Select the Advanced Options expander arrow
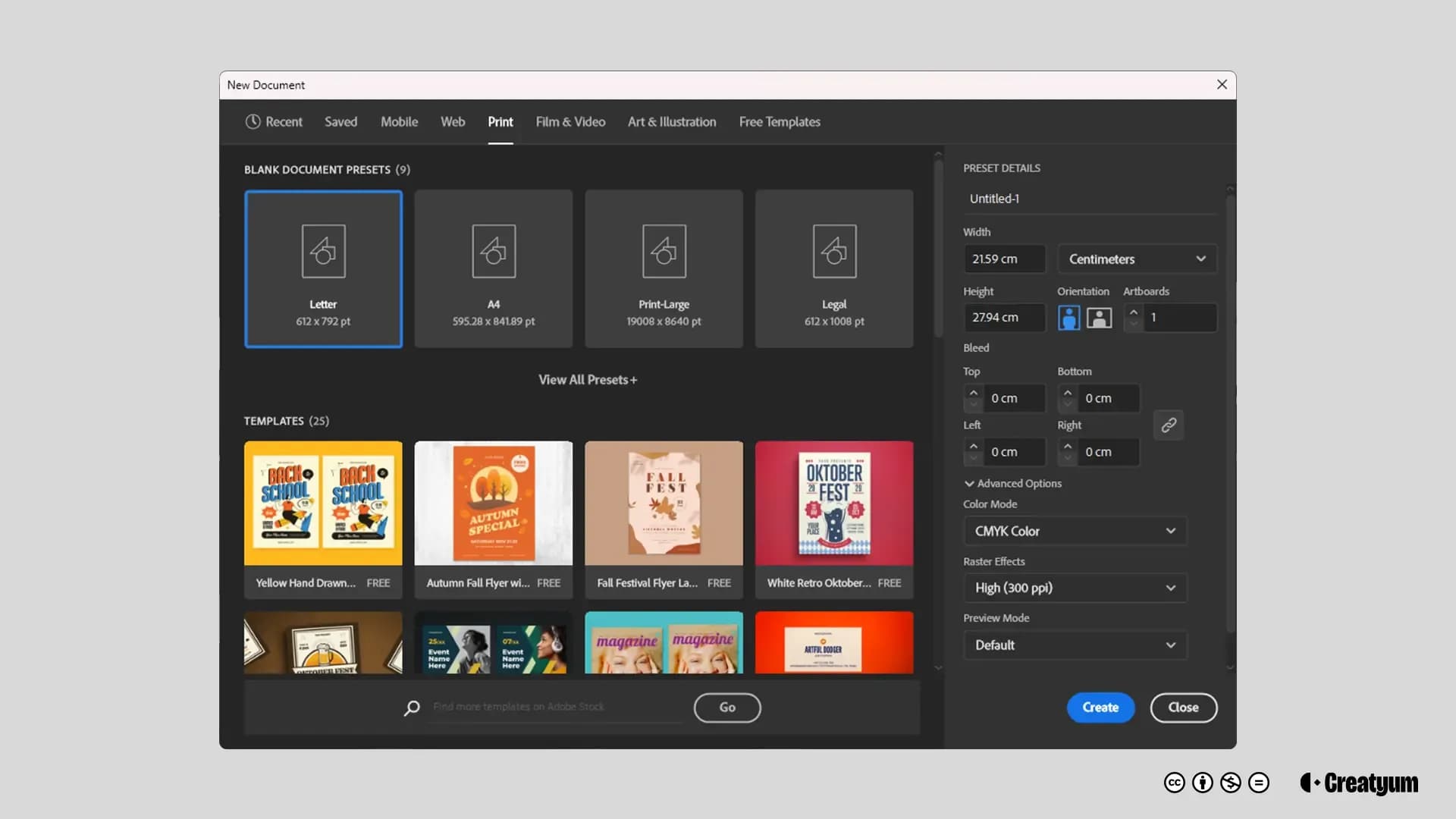Screen dimensions: 1456x819 coord(967,483)
